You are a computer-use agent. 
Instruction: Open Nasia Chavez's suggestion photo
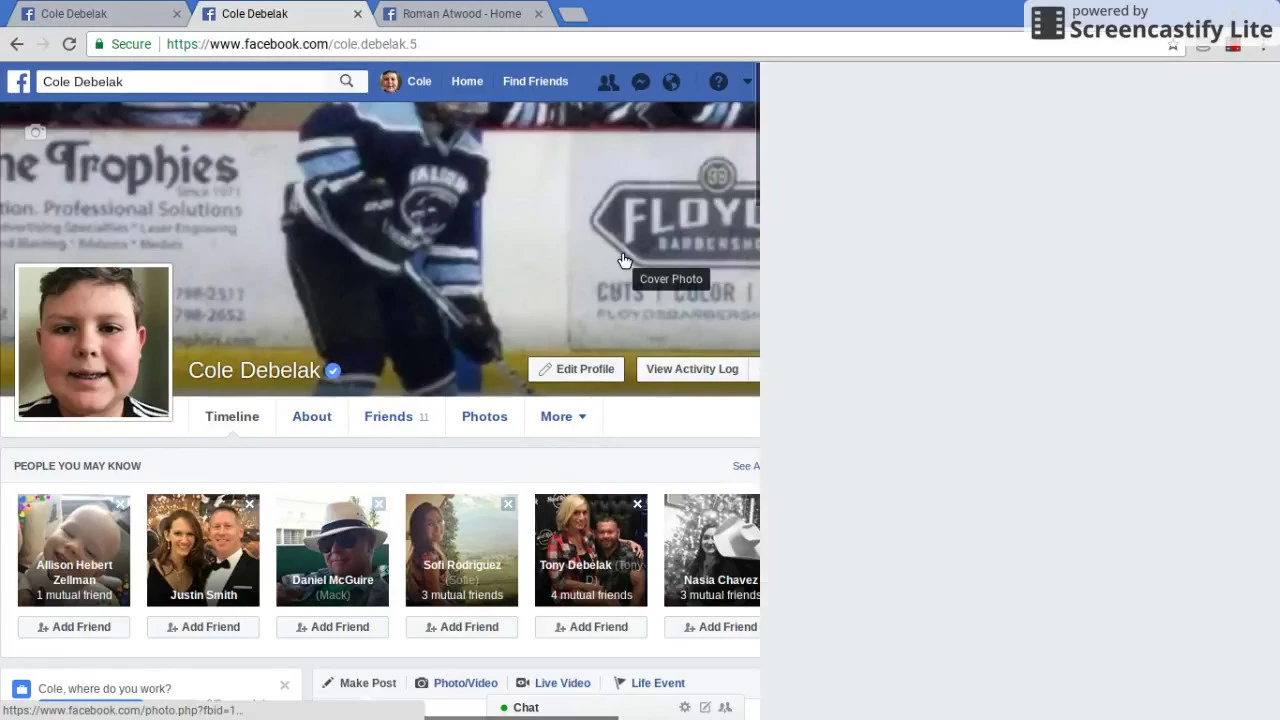tap(712, 550)
